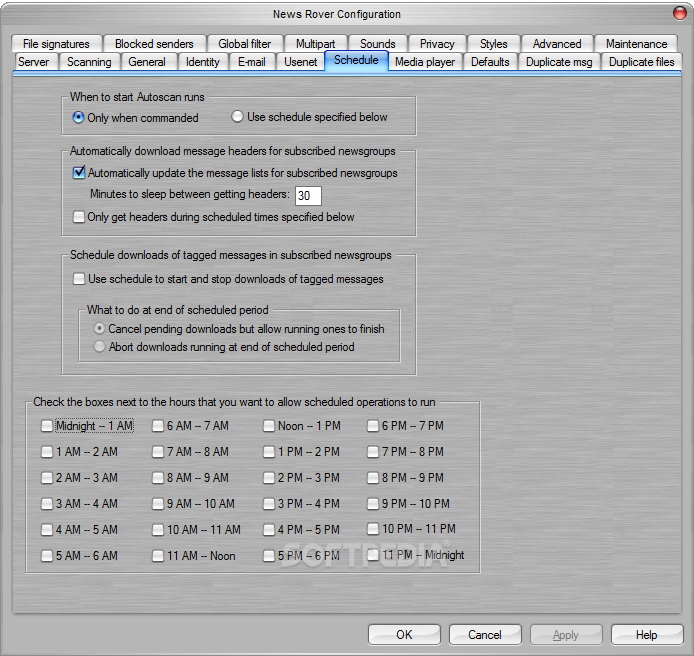Go to the Advanced tab
The image size is (694, 656).
(557, 44)
